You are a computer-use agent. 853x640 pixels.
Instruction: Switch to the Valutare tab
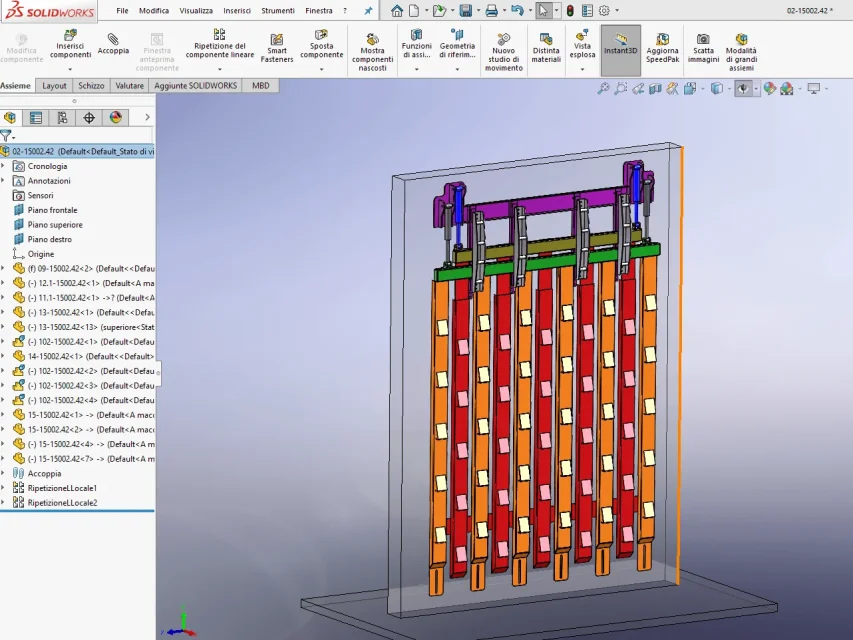129,85
